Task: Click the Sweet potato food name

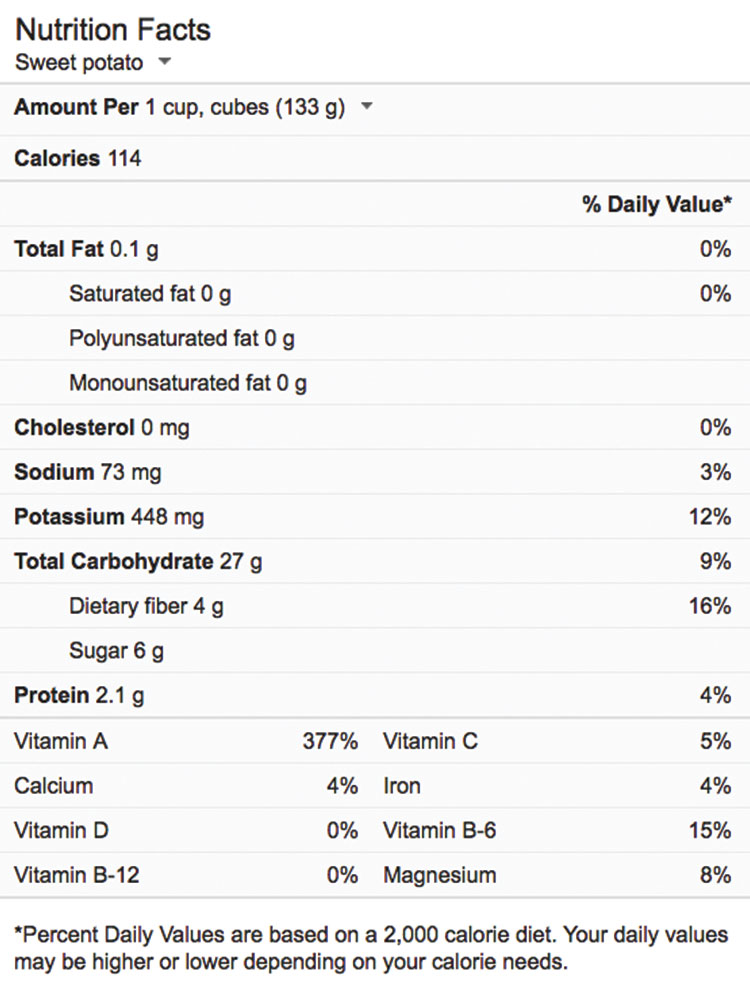Action: pos(78,63)
